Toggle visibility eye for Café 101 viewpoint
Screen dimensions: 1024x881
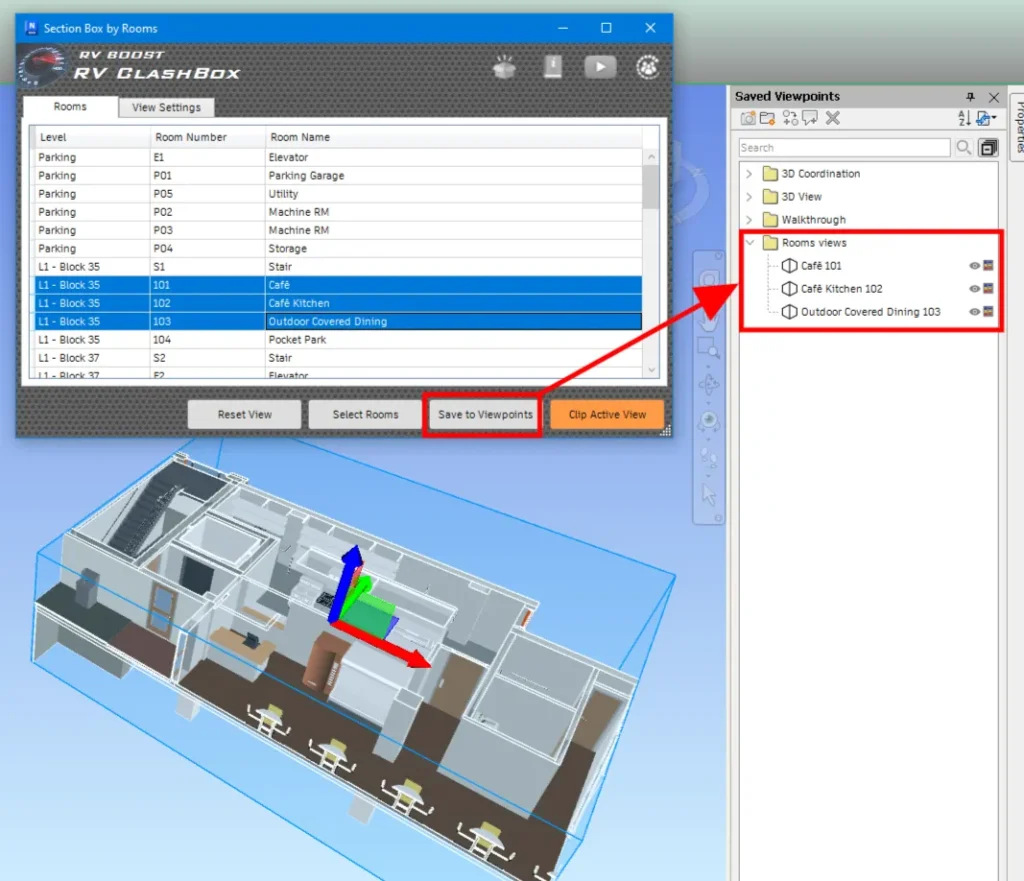coord(974,266)
